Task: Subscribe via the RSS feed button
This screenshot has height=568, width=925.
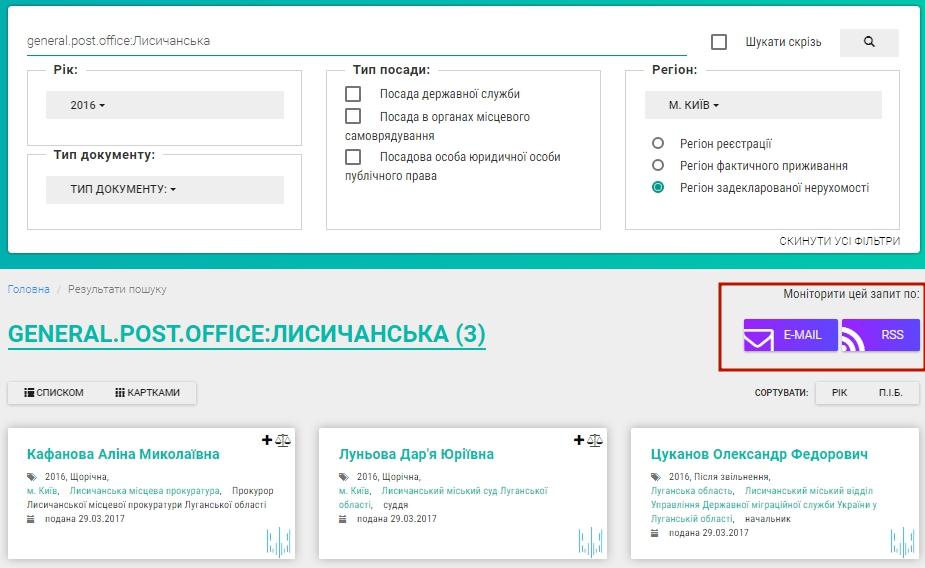Action: [x=880, y=335]
